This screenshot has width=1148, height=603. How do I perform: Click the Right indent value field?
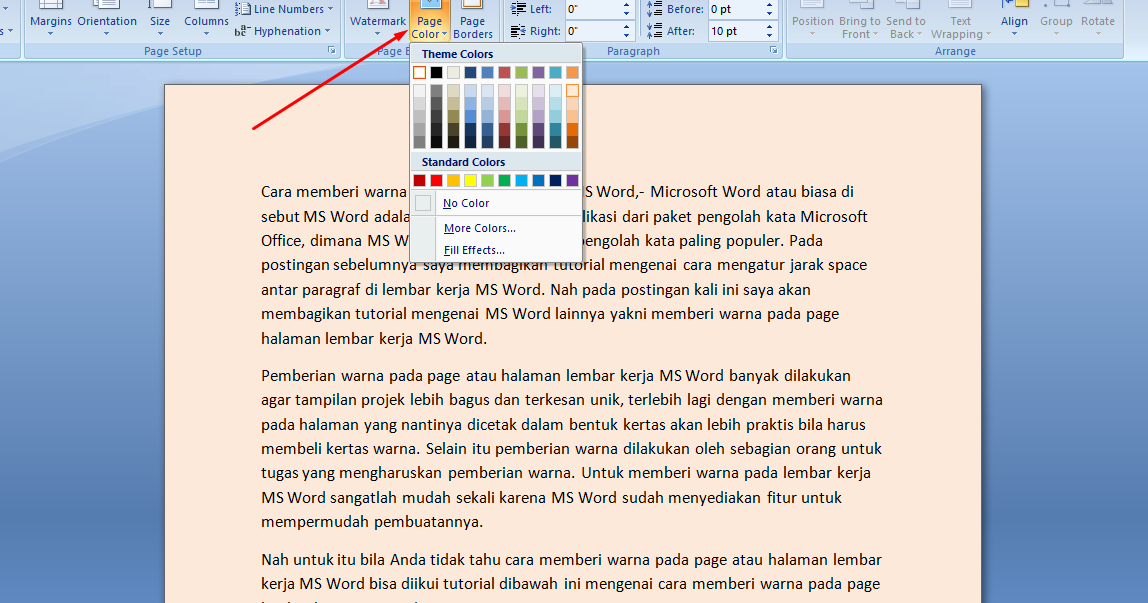(592, 31)
